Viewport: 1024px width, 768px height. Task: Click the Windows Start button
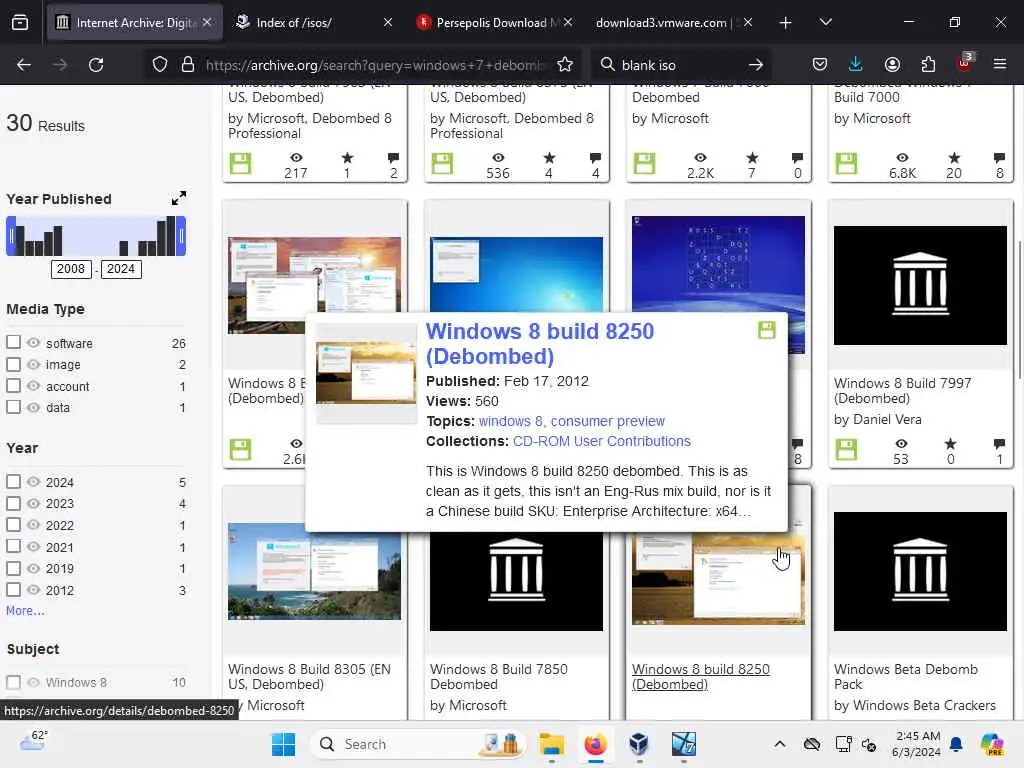click(x=283, y=744)
